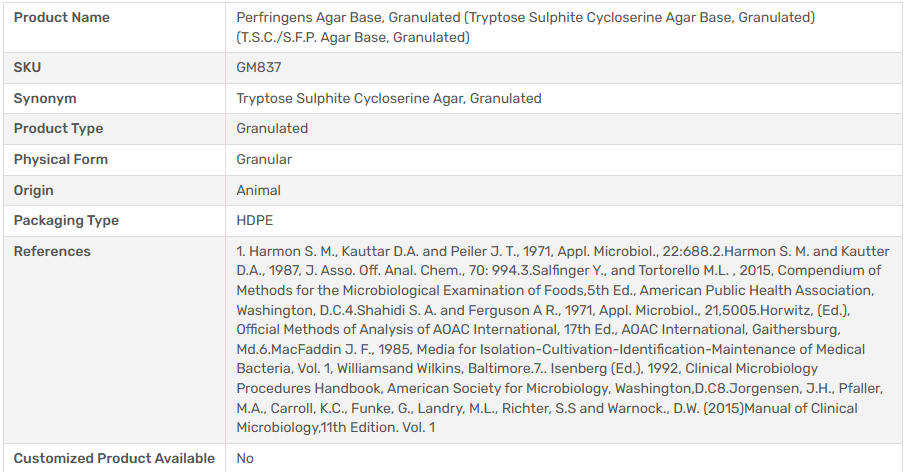Click the Packaging Type label
The image size is (909, 472).
pos(66,221)
